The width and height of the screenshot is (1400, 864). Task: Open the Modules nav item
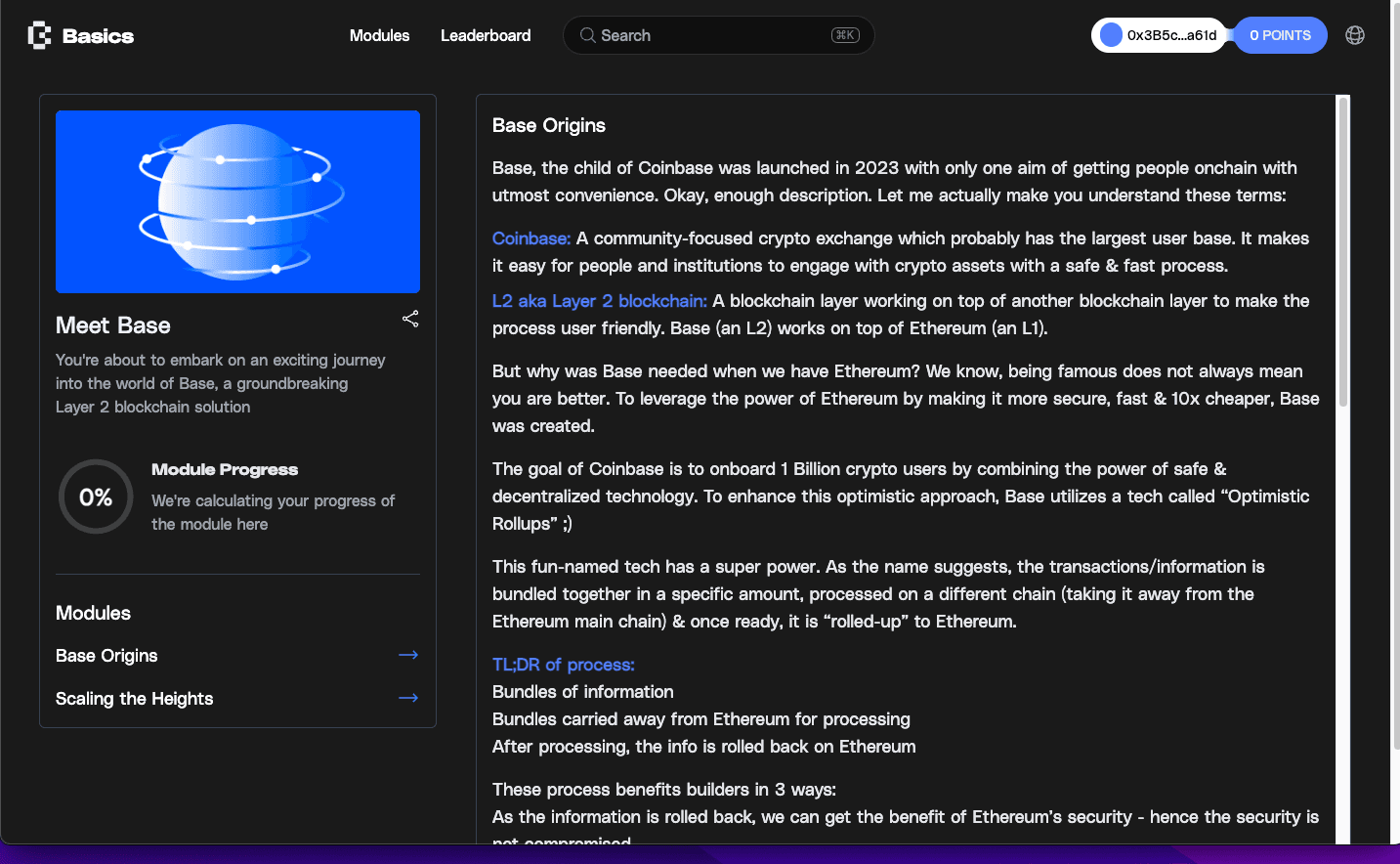pos(379,35)
